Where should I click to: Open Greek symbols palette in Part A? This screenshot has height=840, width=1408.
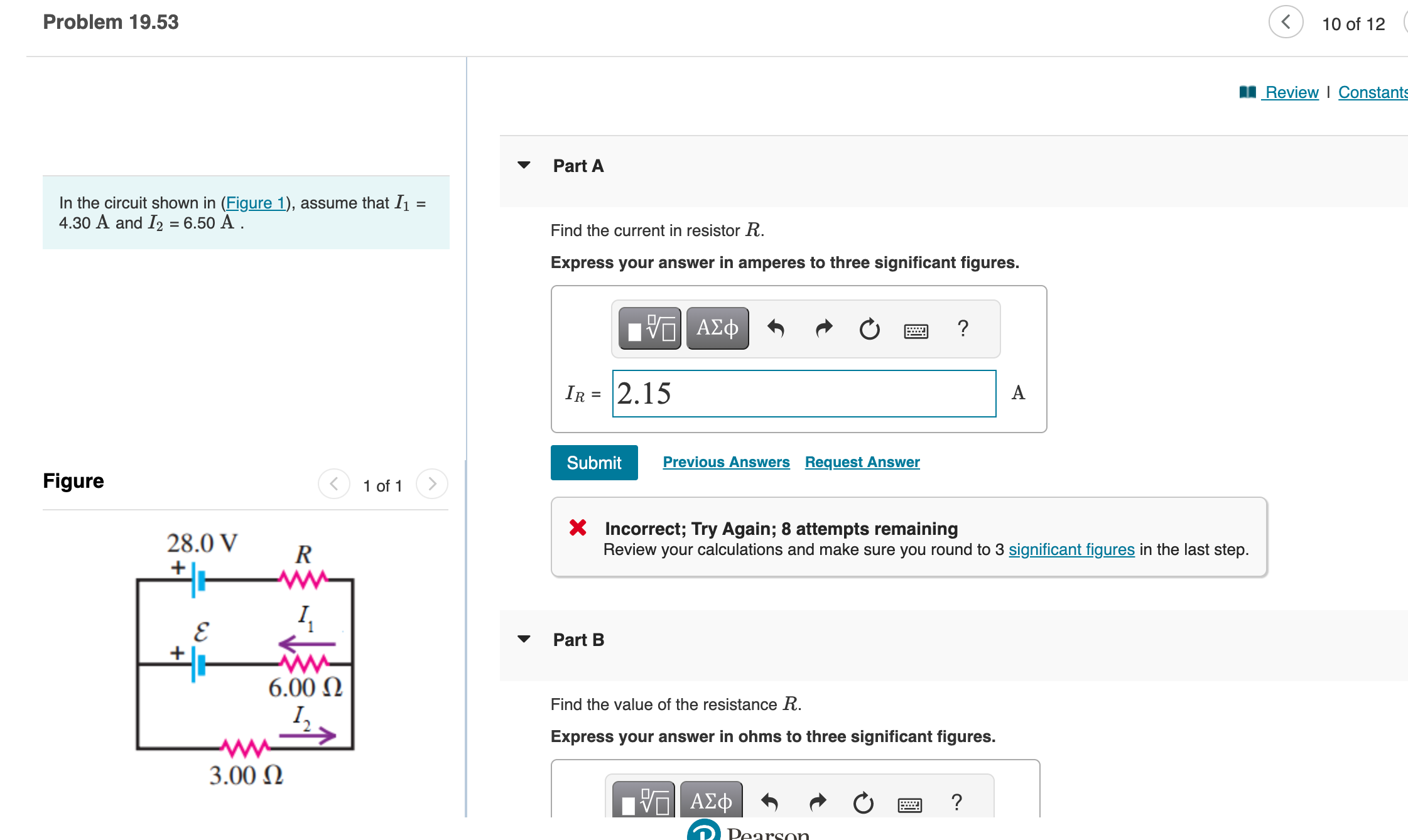coord(717,328)
